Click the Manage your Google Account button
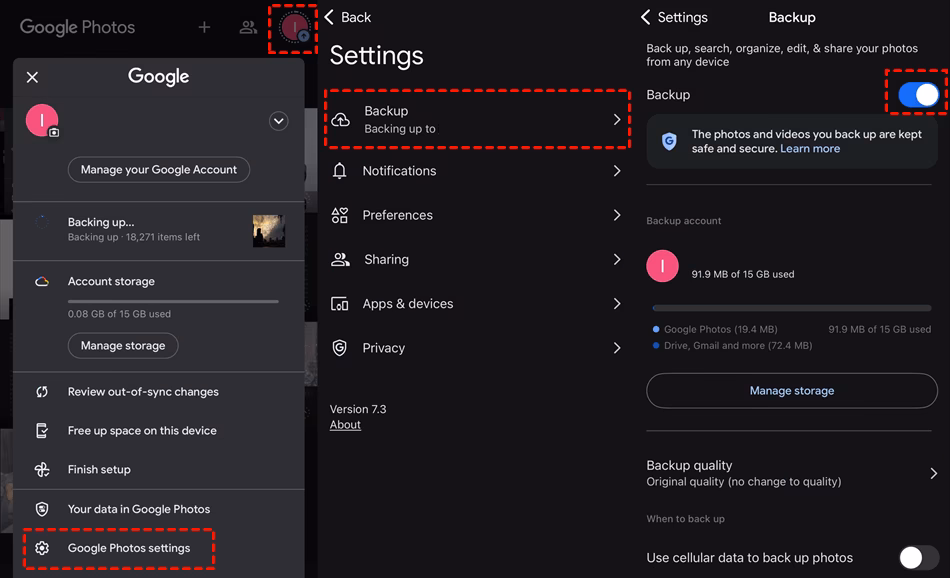This screenshot has width=950, height=578. coord(158,169)
